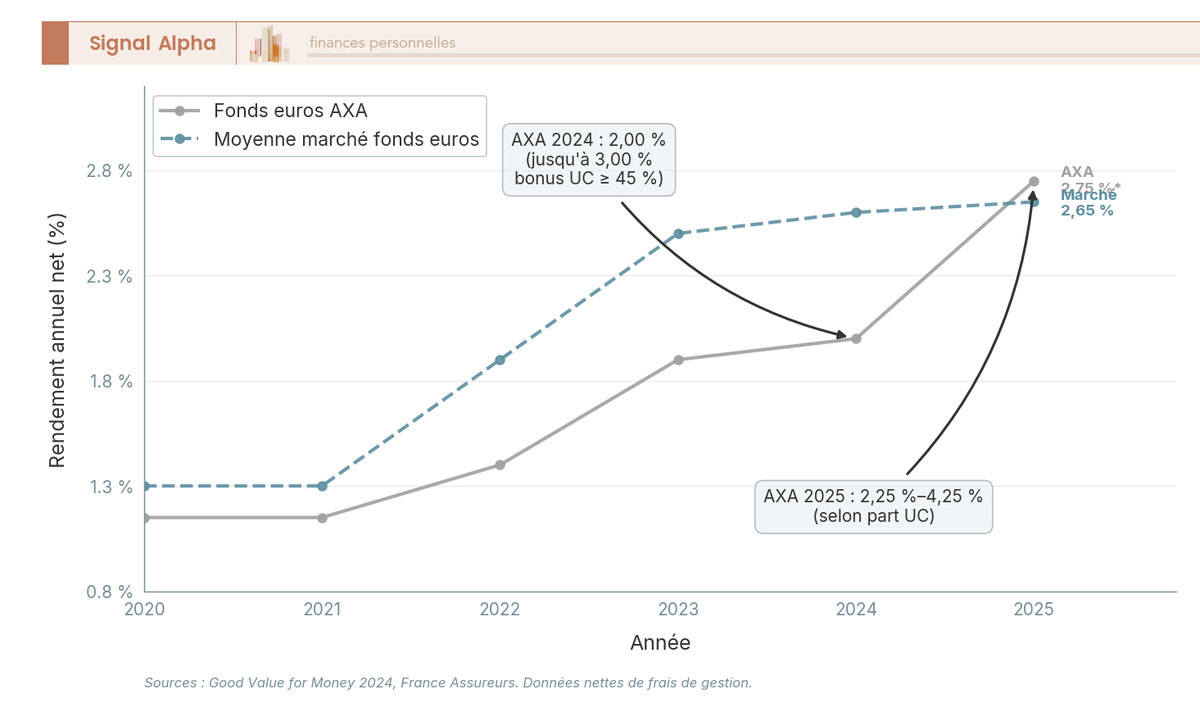
Task: Click the market average 2023 data point
Action: coord(678,234)
